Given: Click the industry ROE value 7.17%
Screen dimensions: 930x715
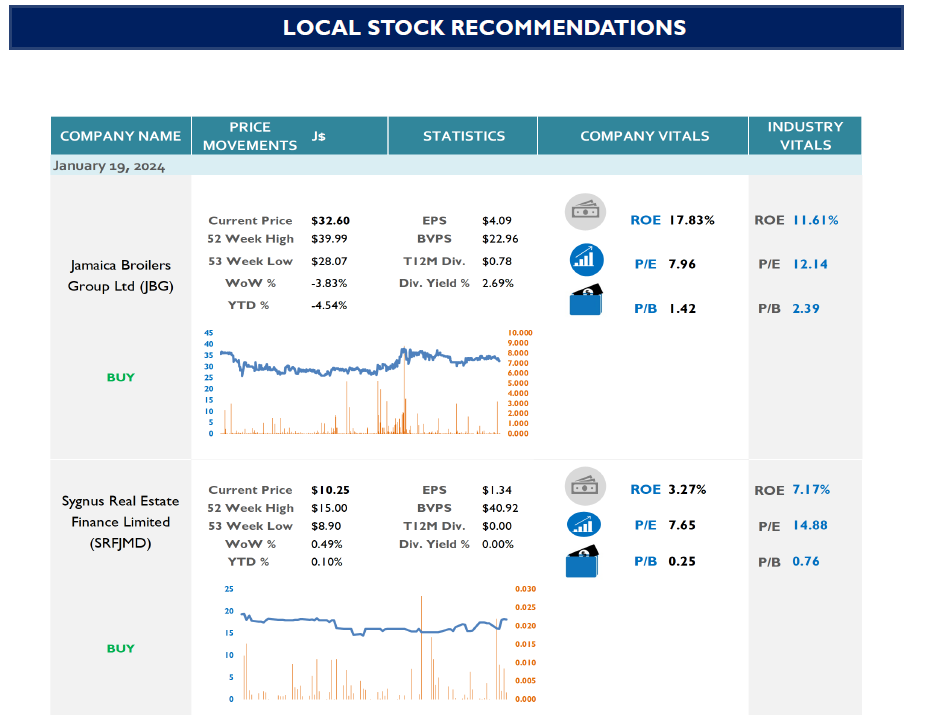Looking at the screenshot, I should coord(811,489).
